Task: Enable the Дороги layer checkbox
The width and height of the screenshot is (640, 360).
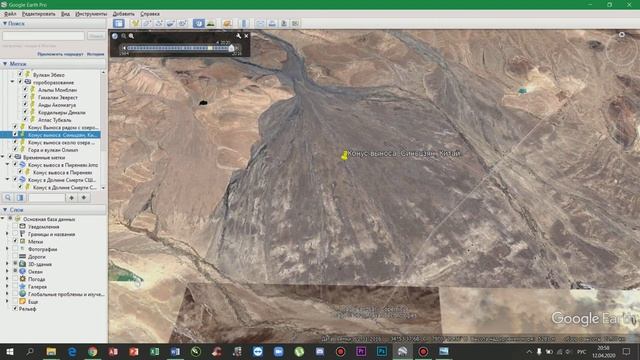Action: [15, 256]
